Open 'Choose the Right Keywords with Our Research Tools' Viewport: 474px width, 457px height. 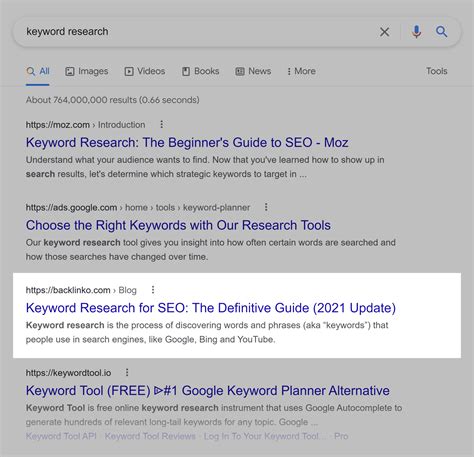pos(178,225)
